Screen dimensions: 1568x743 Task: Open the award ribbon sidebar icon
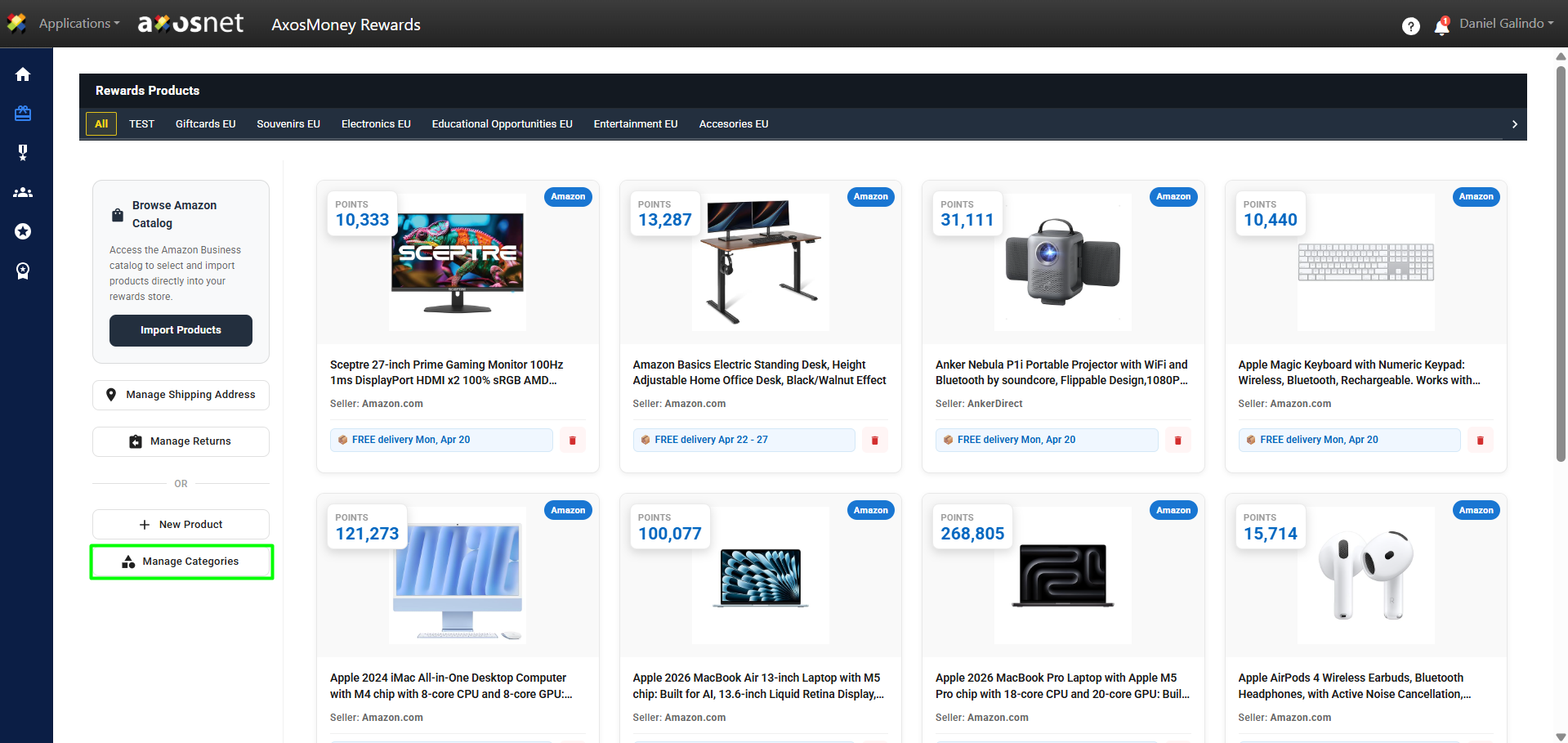click(23, 271)
